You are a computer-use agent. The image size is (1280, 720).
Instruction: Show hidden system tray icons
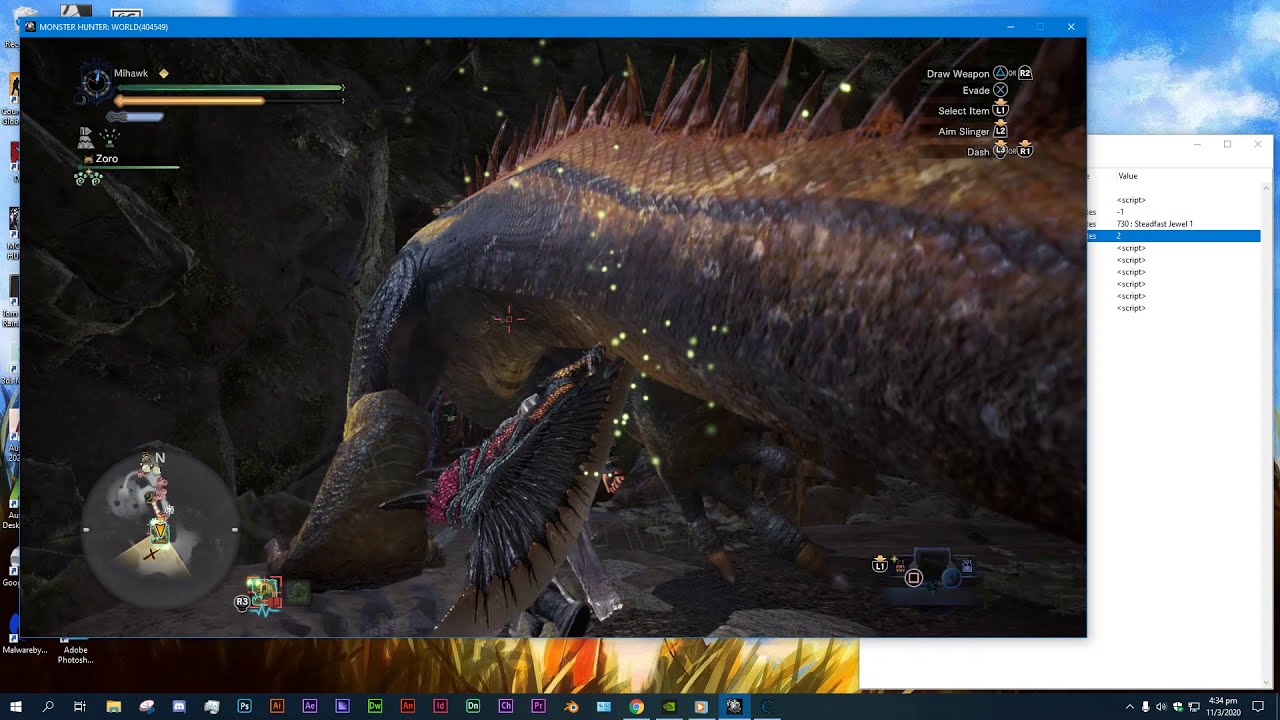[x=1129, y=706]
